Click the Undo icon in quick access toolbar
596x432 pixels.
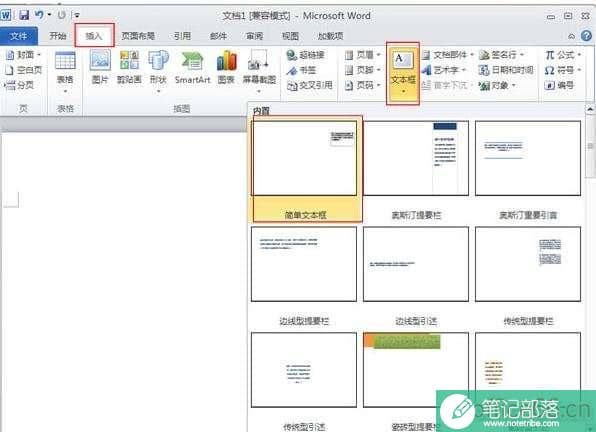[39, 15]
